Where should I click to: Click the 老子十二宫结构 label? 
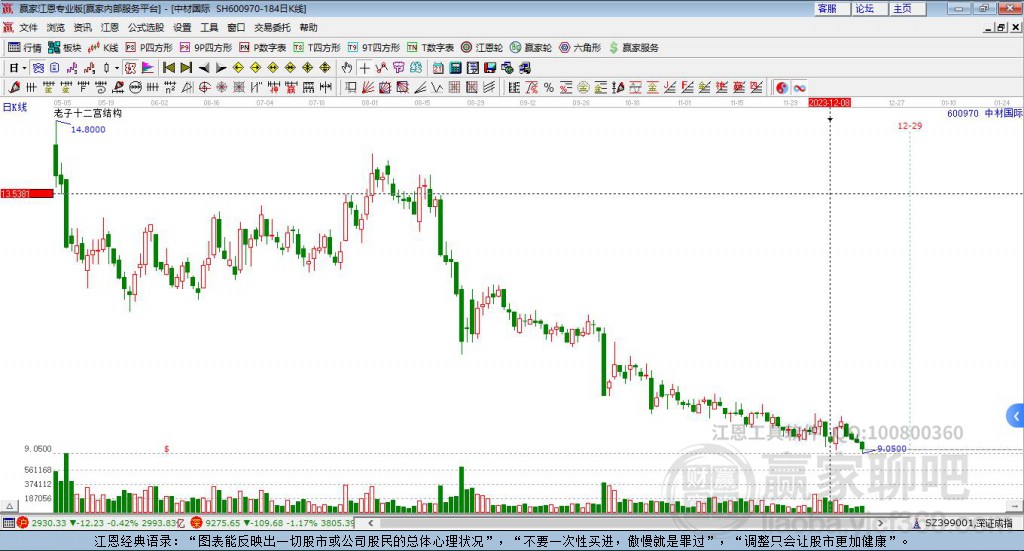coord(88,113)
